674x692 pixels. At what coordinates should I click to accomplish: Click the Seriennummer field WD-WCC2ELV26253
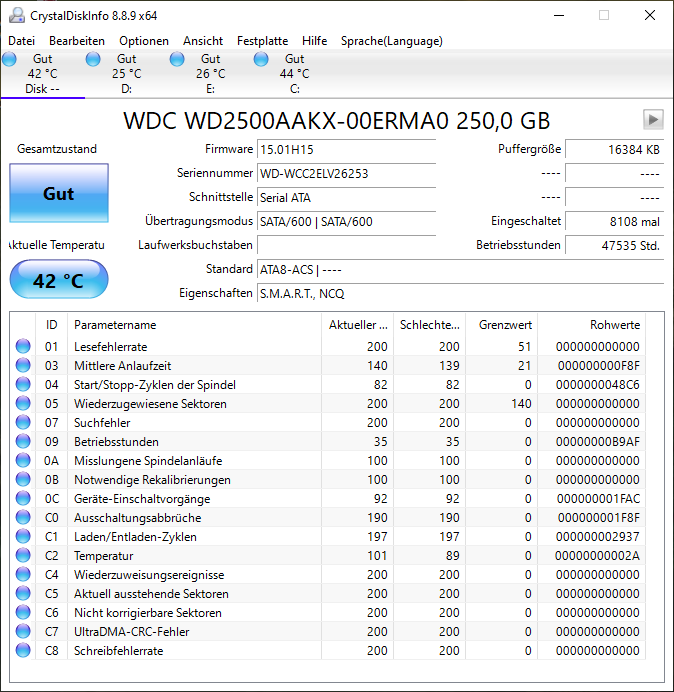346,173
